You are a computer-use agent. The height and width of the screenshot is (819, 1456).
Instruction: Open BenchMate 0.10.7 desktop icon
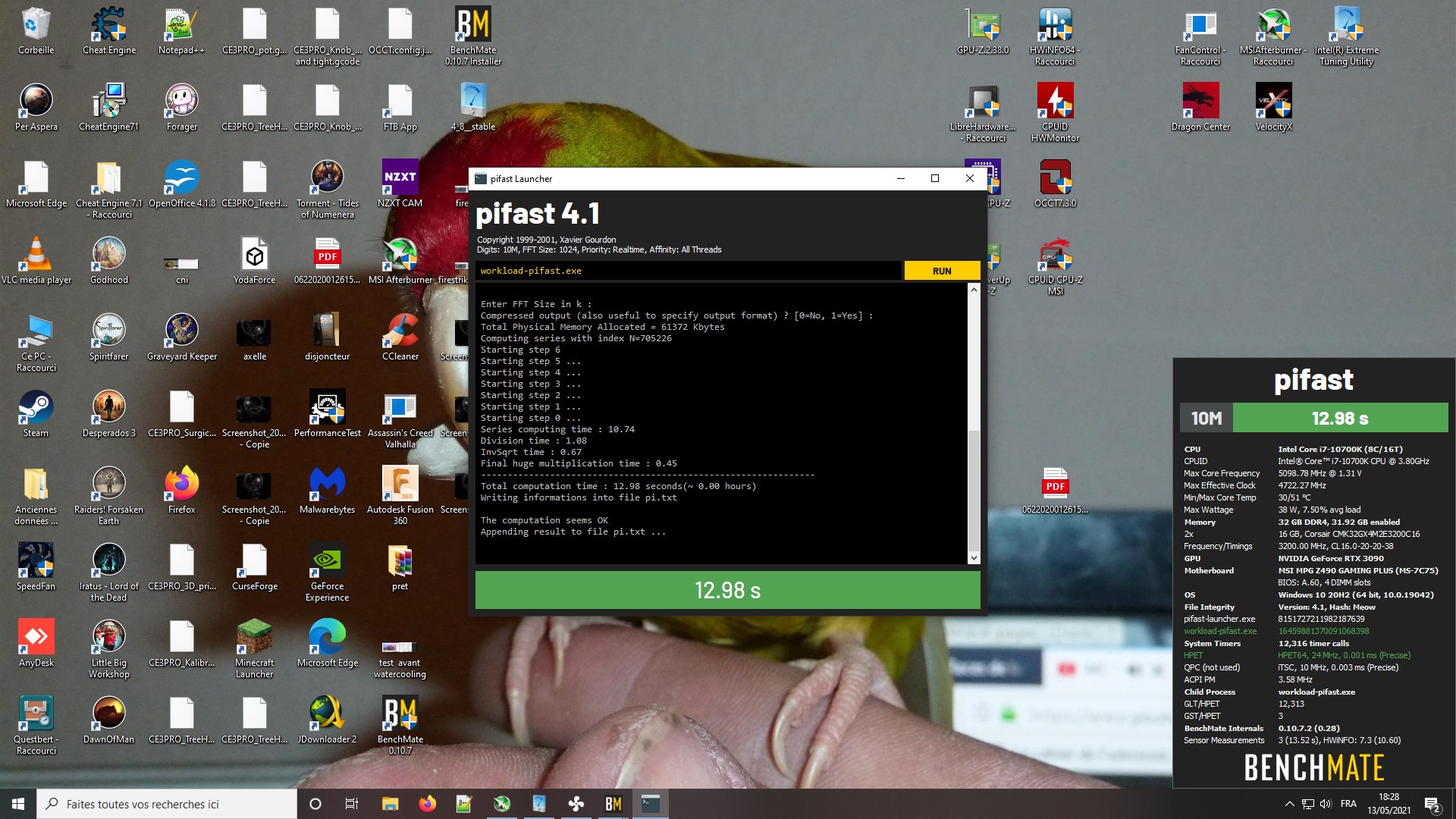pyautogui.click(x=400, y=725)
